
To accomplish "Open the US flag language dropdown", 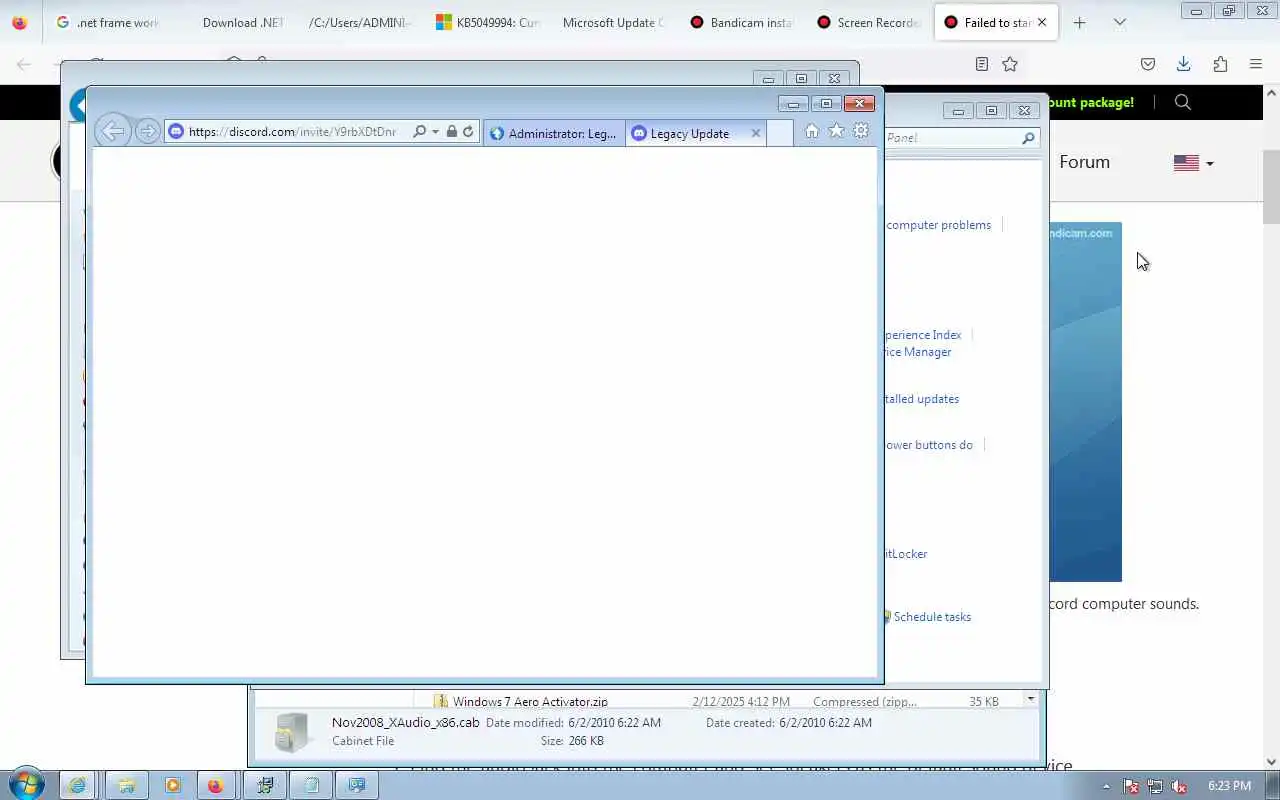I will [1193, 163].
